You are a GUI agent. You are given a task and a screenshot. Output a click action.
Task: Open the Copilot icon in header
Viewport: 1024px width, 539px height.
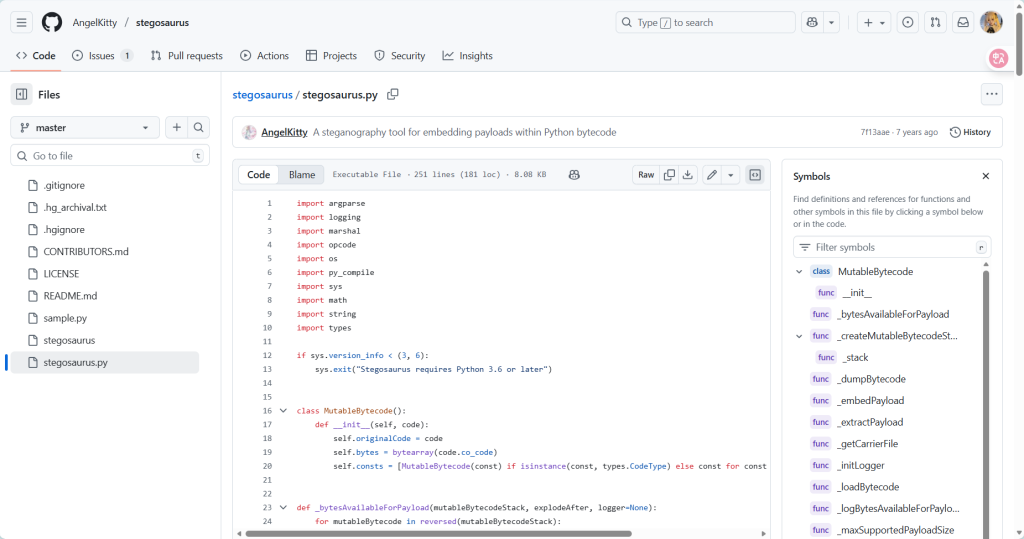tap(812, 22)
